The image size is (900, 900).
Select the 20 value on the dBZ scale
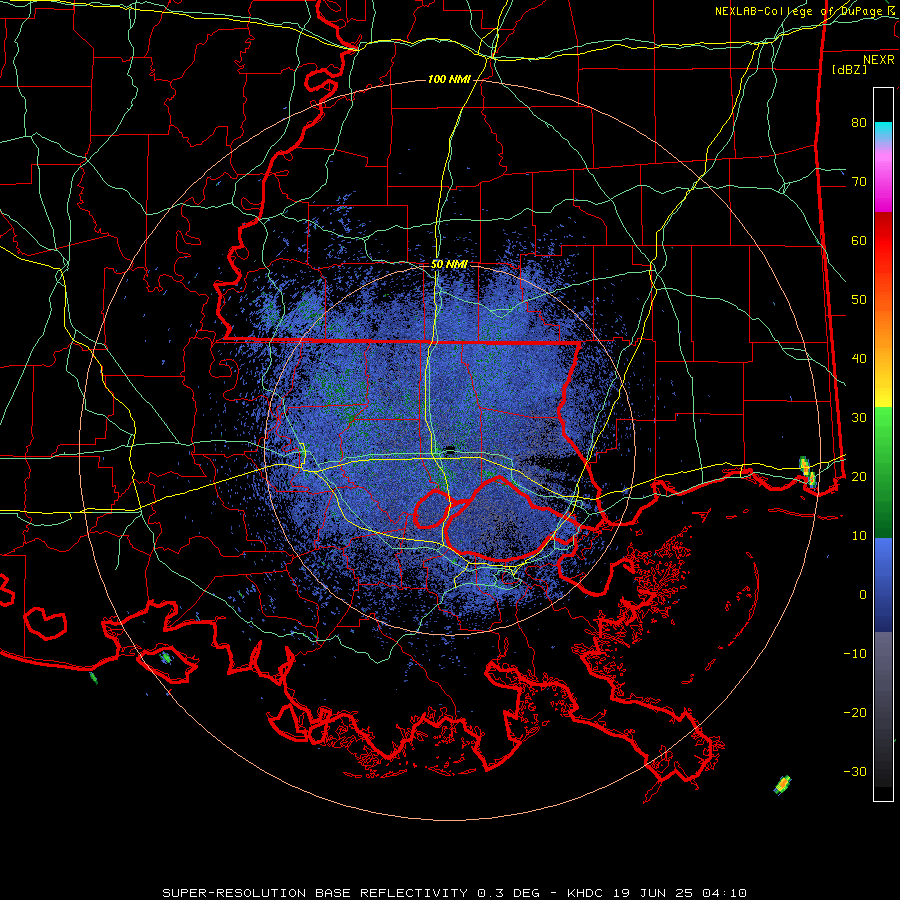point(859,476)
